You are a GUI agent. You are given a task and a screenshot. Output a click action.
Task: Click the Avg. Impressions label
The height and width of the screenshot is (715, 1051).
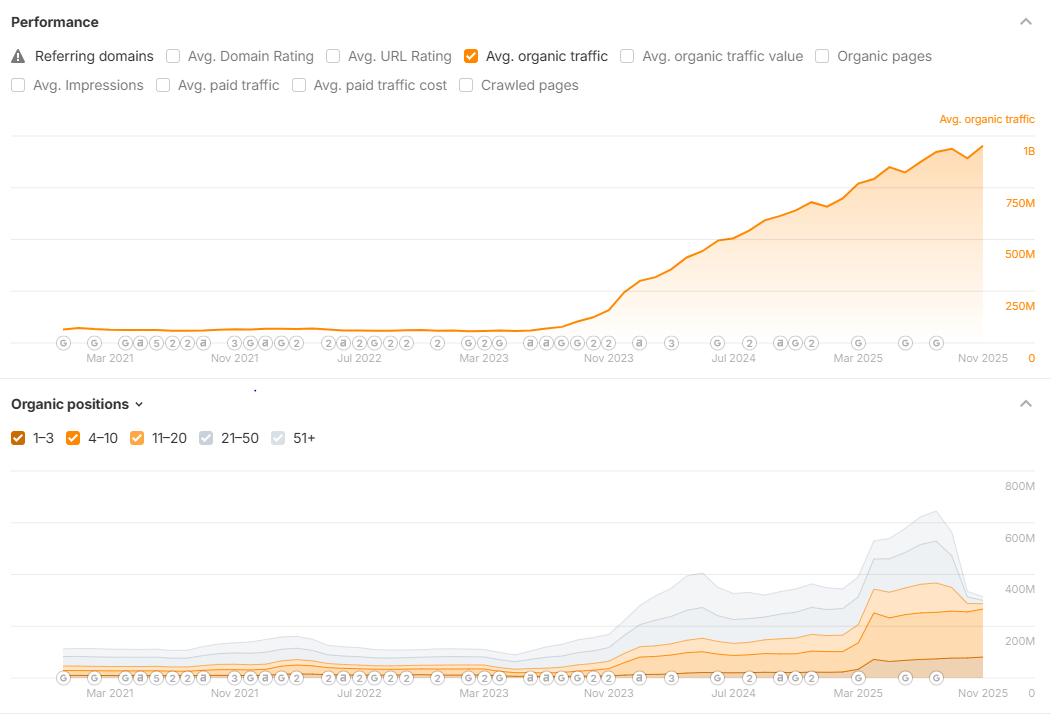click(88, 85)
